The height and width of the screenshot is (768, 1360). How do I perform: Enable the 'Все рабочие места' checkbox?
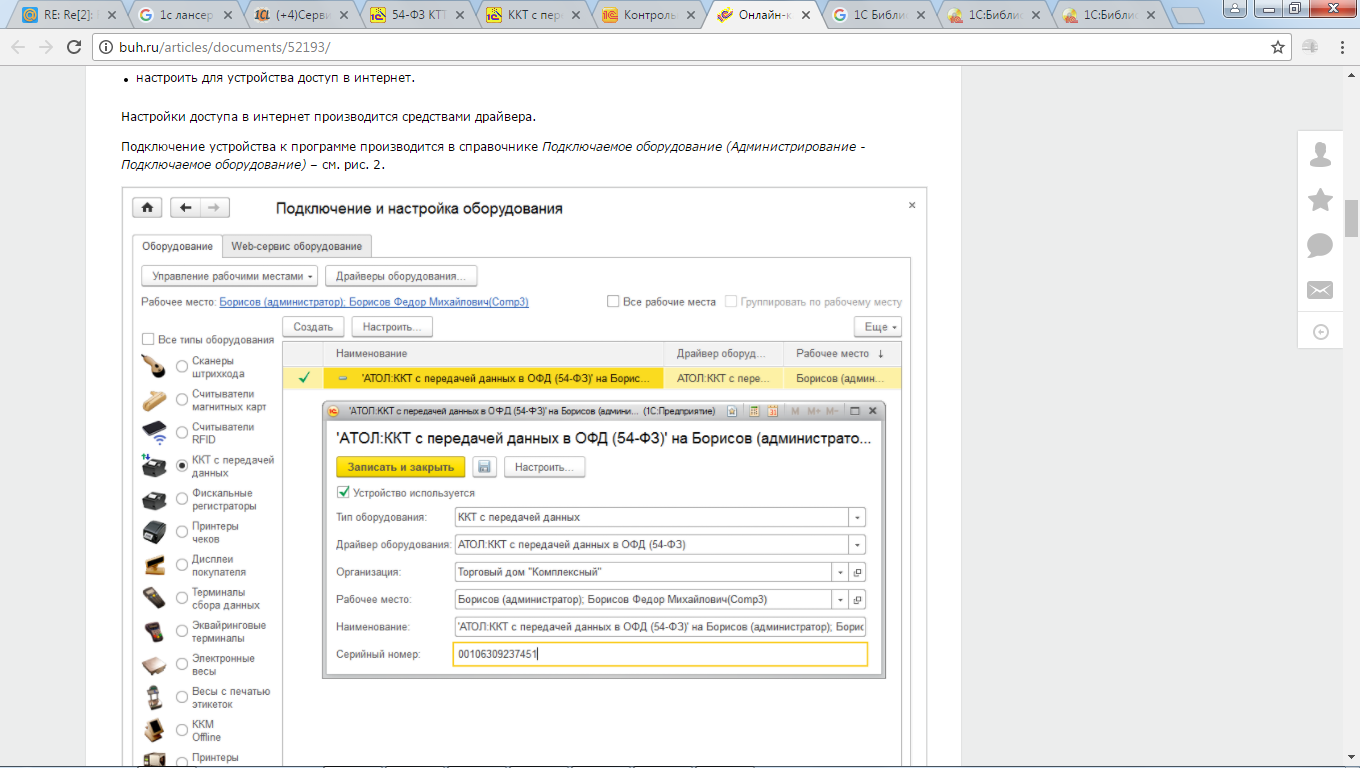pos(614,302)
